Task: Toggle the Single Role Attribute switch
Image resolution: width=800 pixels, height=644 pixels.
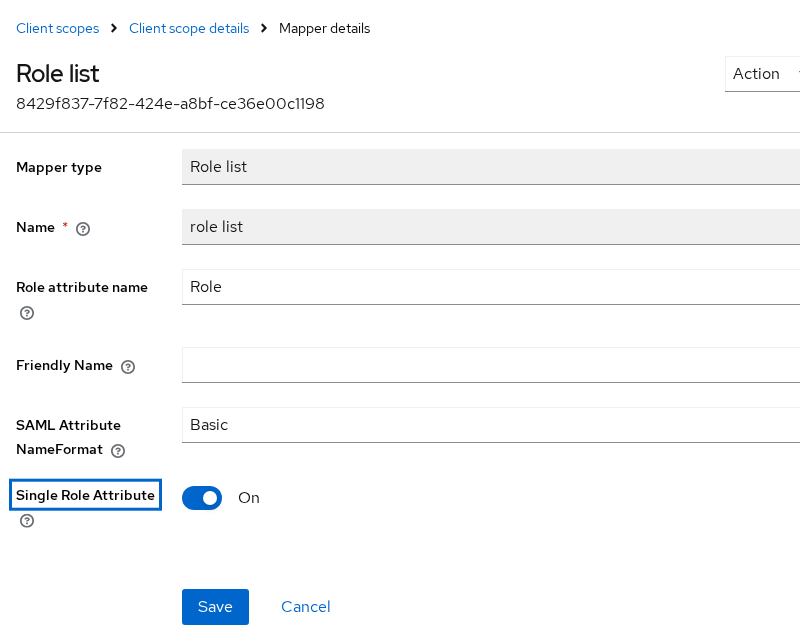Action: pyautogui.click(x=202, y=498)
